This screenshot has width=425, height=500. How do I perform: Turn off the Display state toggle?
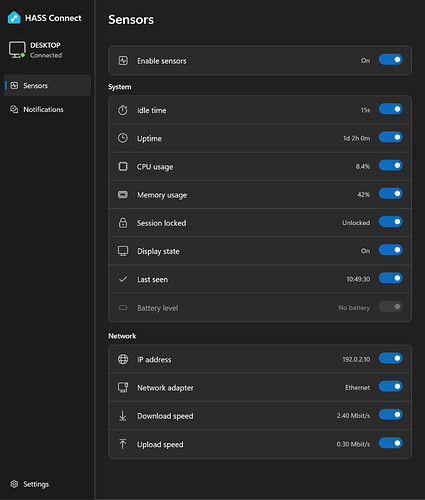[x=391, y=250]
